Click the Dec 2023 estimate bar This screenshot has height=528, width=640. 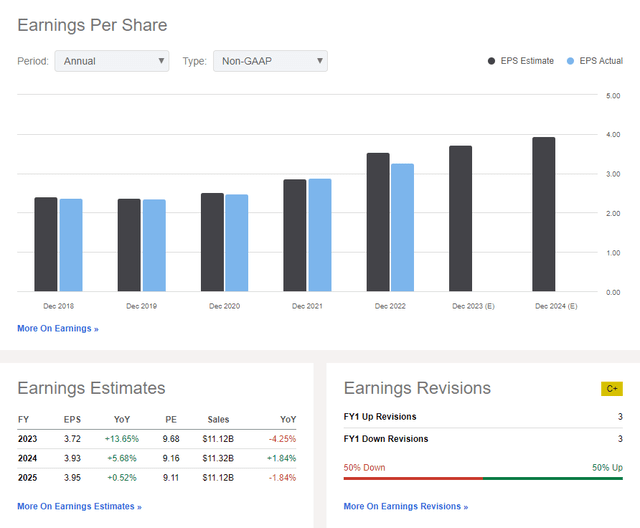tap(460, 219)
